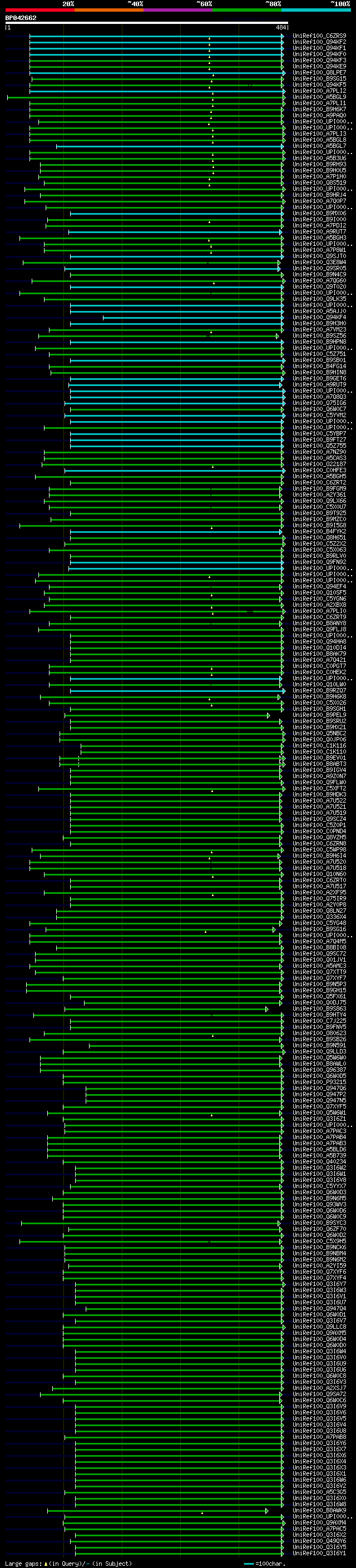The width and height of the screenshot is (356, 1568).
Task: Open hit UniRef100_Q94KF2
Action: (319, 42)
